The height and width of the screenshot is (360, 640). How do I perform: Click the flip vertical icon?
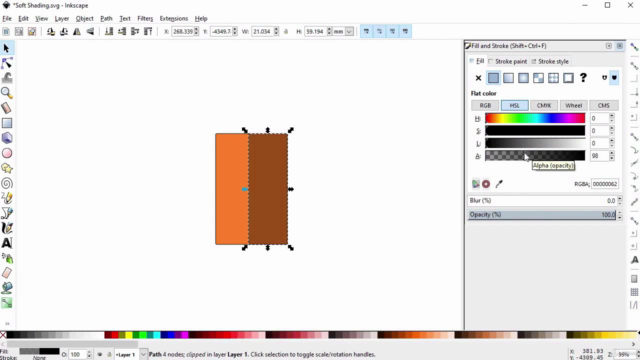coord(90,31)
